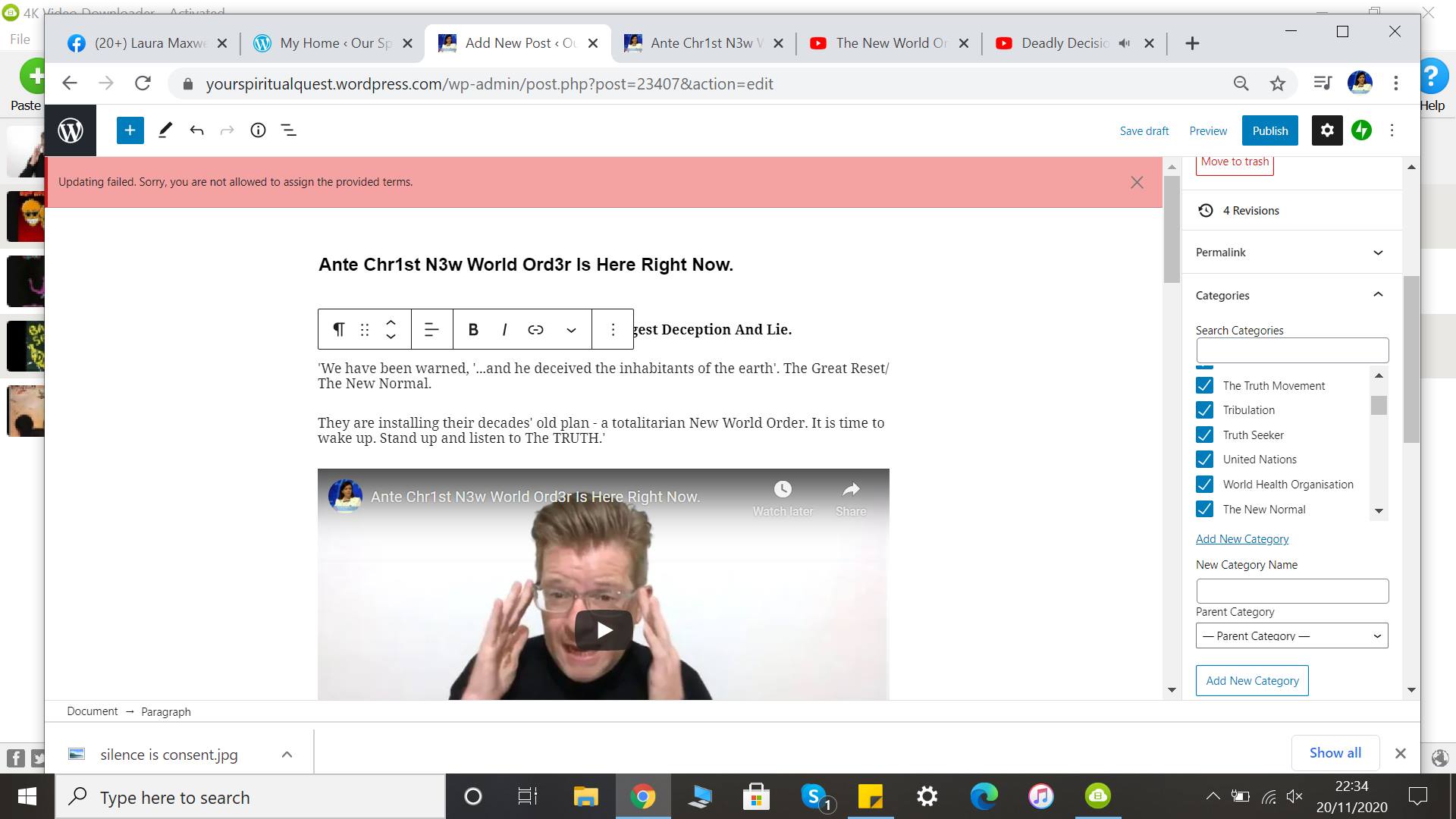Toggle the settings gear sidebar

pyautogui.click(x=1326, y=130)
